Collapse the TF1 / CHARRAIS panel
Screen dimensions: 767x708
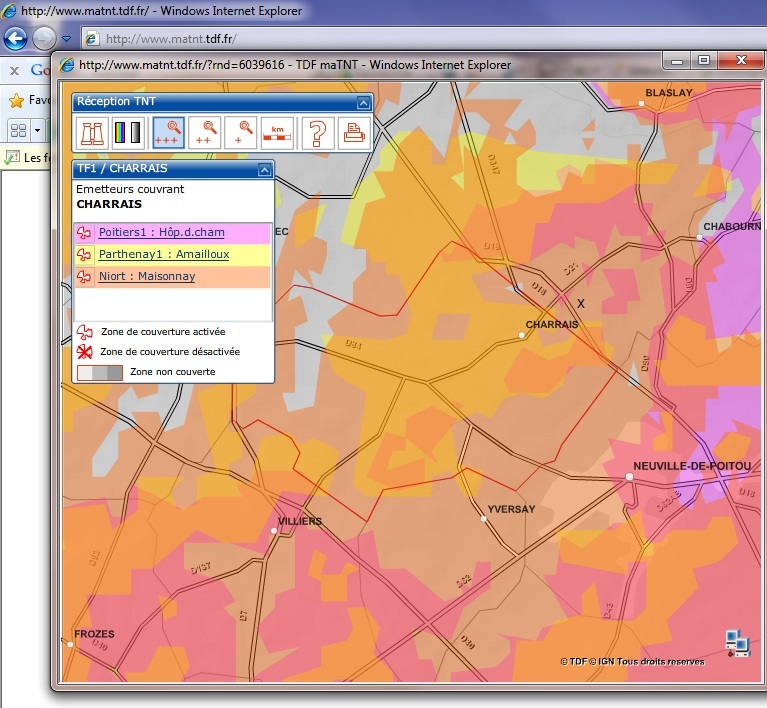coord(264,170)
